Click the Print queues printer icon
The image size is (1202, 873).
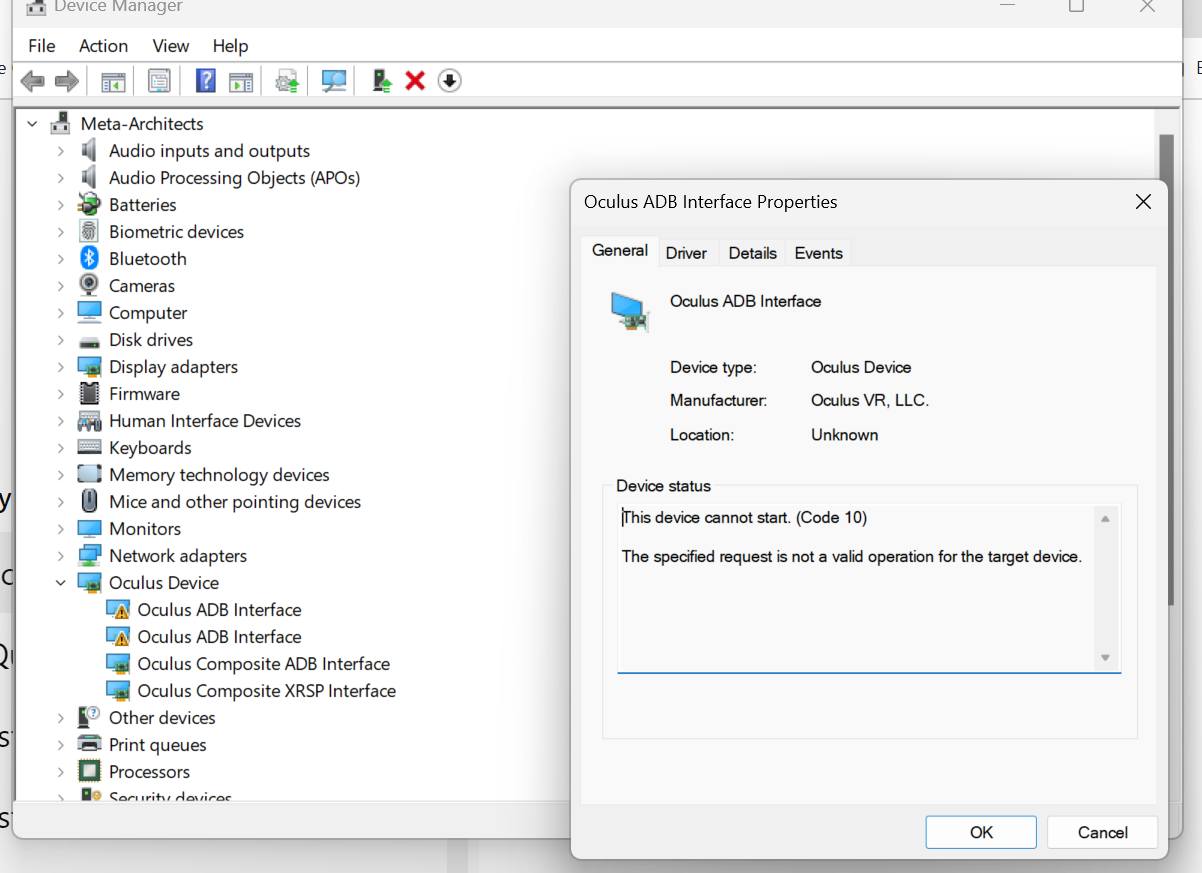pos(90,744)
